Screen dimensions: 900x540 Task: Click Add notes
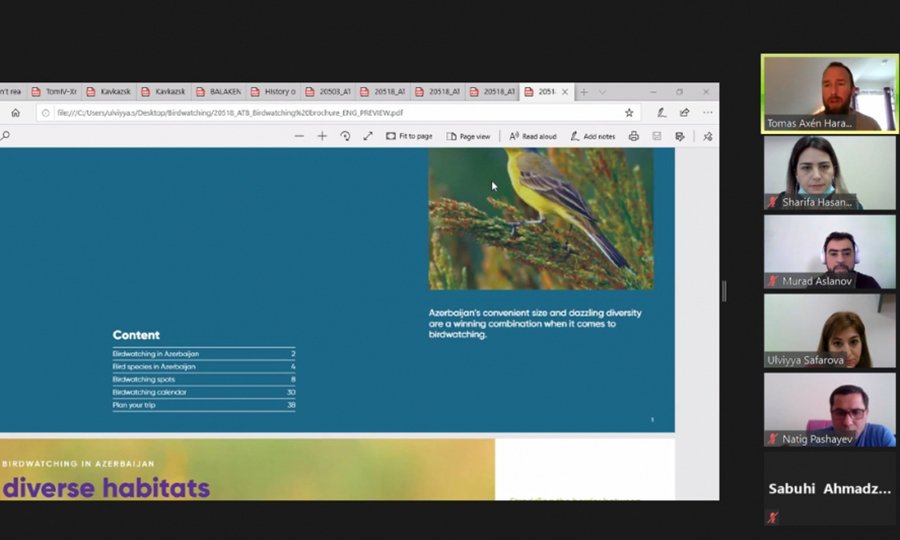pyautogui.click(x=592, y=136)
